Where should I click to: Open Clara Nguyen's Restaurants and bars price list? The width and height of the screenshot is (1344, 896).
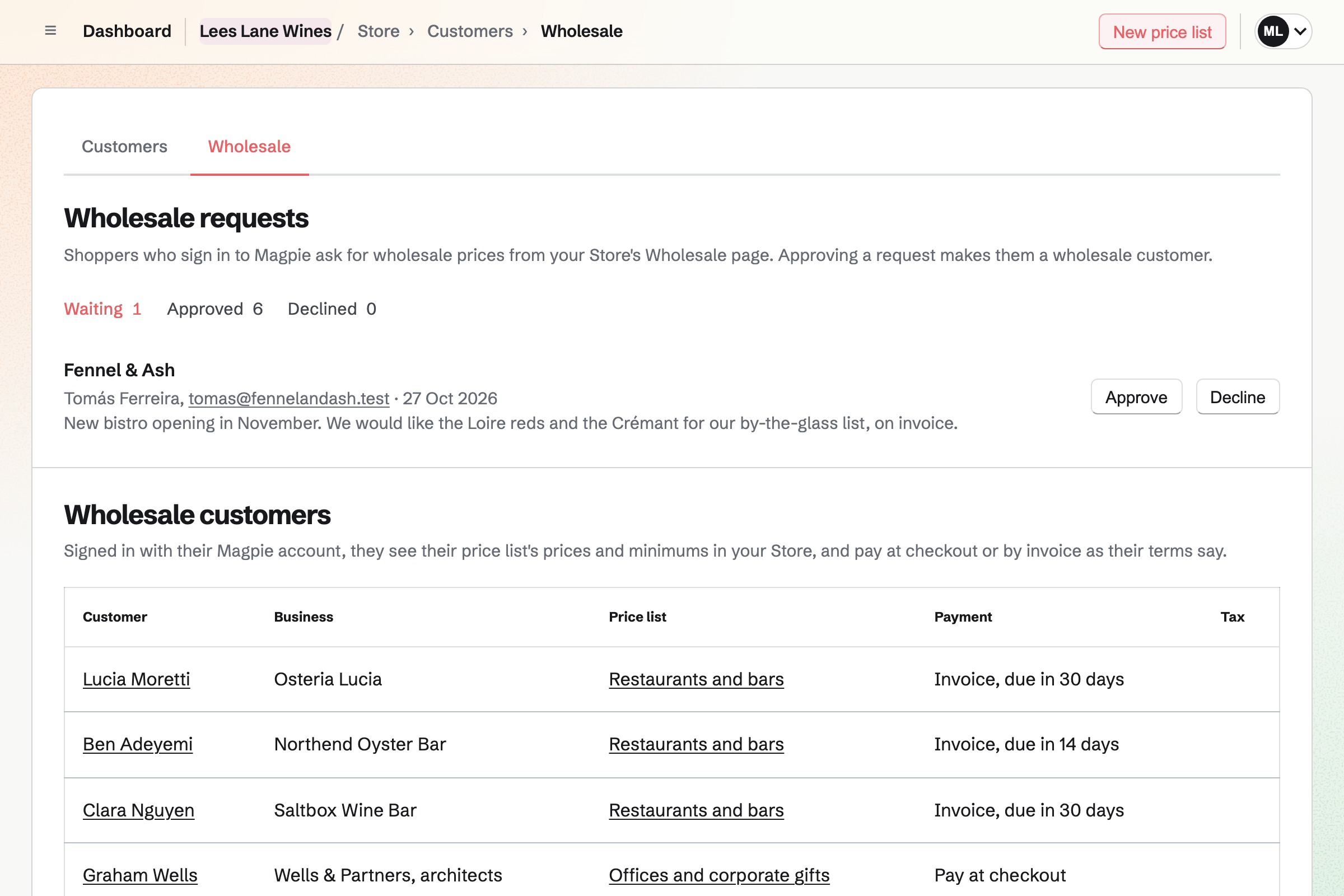[696, 811]
